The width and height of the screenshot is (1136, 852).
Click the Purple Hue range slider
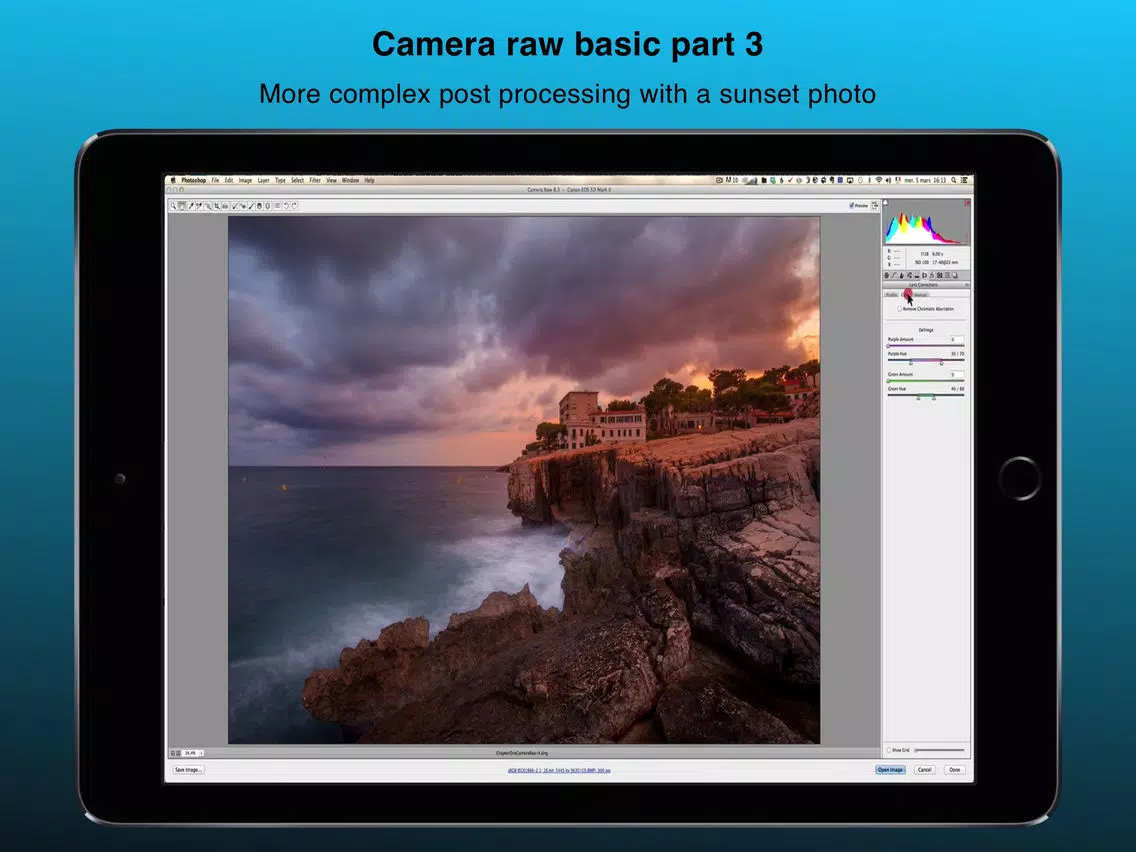[926, 360]
